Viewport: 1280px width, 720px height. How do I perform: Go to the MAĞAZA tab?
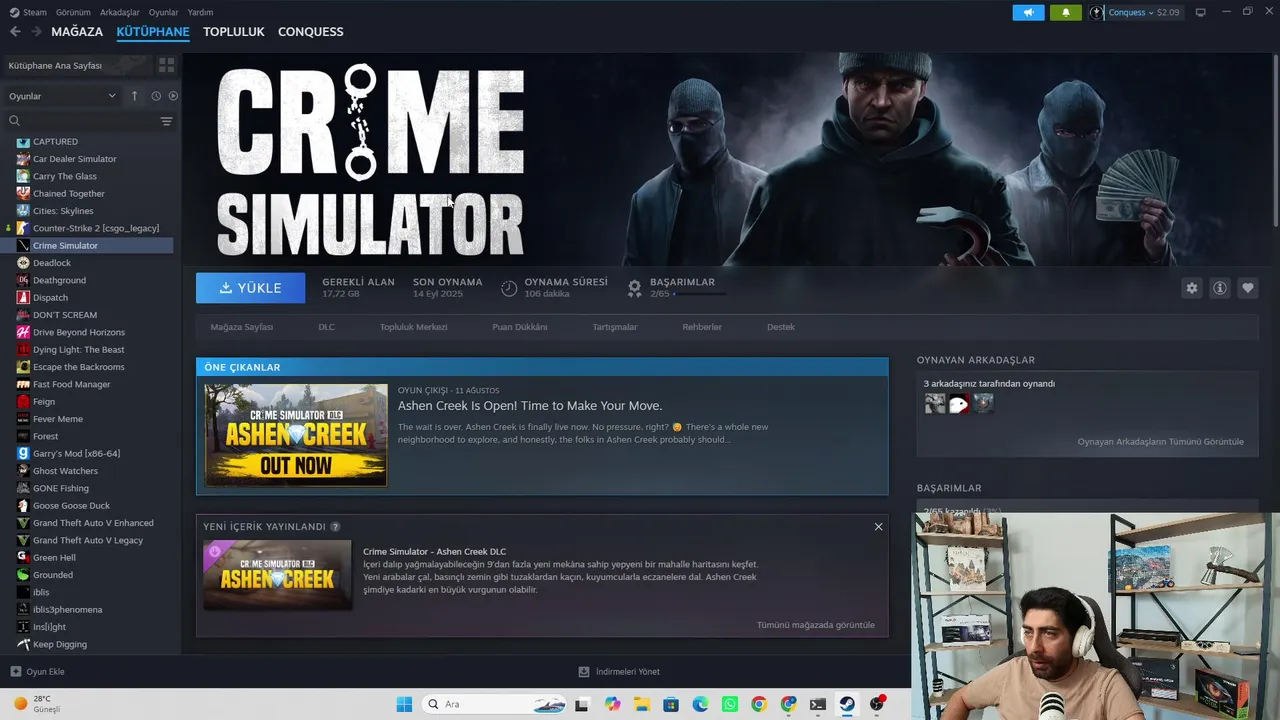coord(77,32)
